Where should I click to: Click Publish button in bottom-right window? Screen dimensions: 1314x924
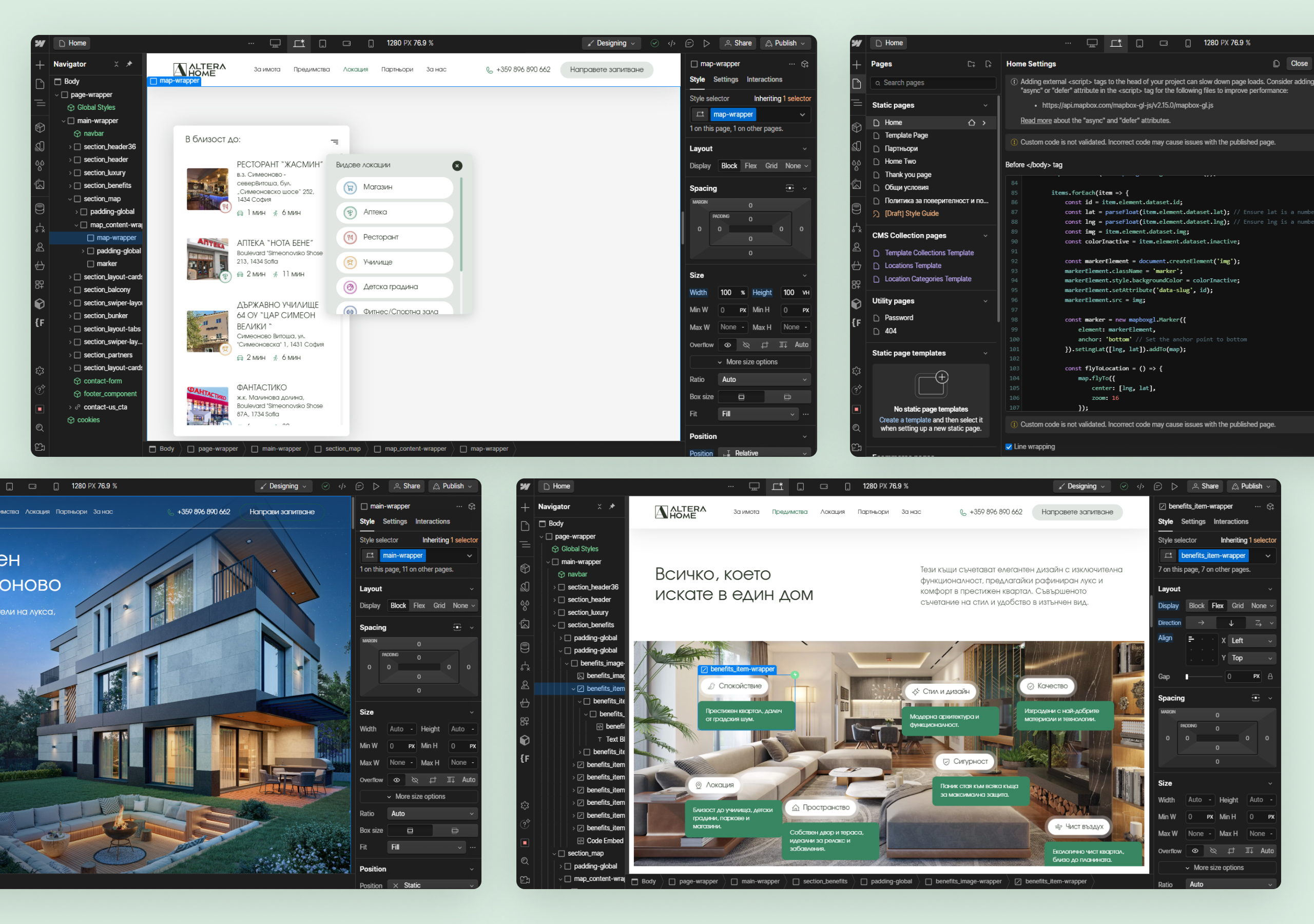(1252, 486)
